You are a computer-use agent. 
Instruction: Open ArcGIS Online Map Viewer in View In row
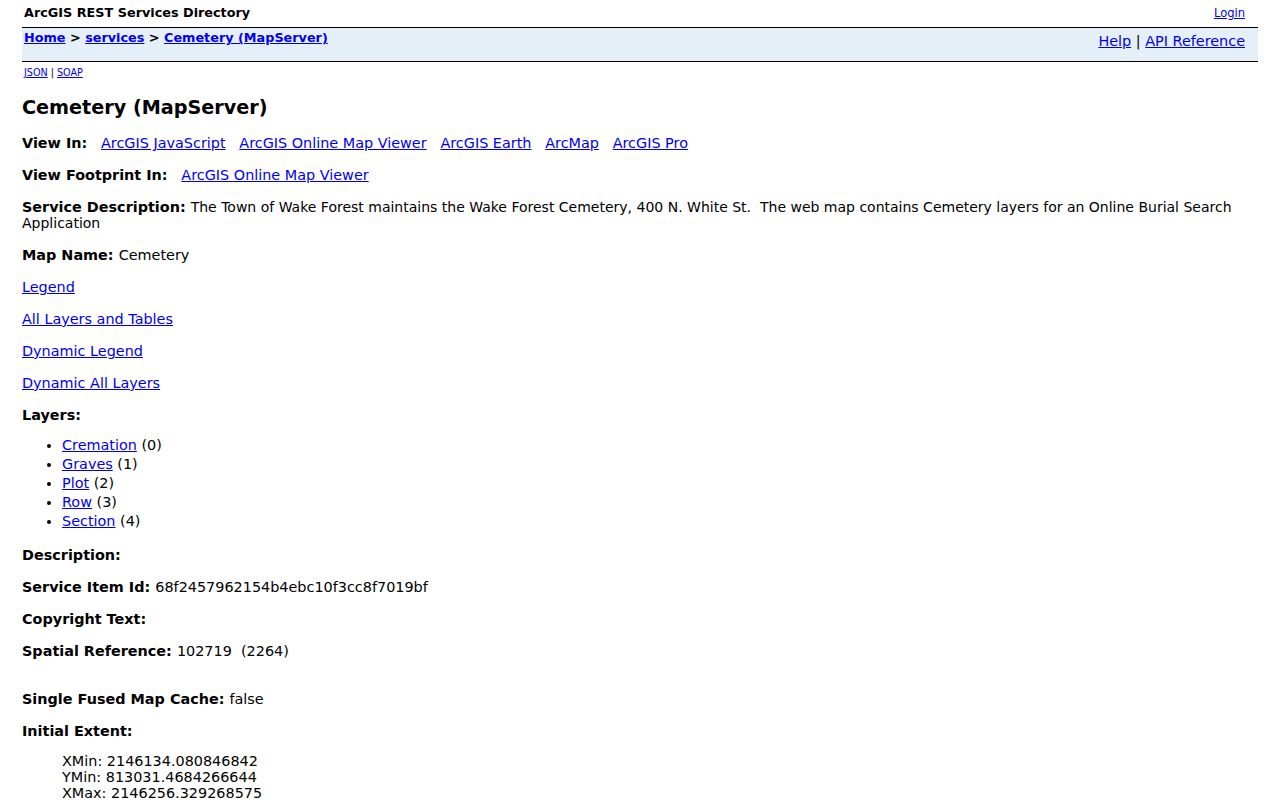point(333,143)
